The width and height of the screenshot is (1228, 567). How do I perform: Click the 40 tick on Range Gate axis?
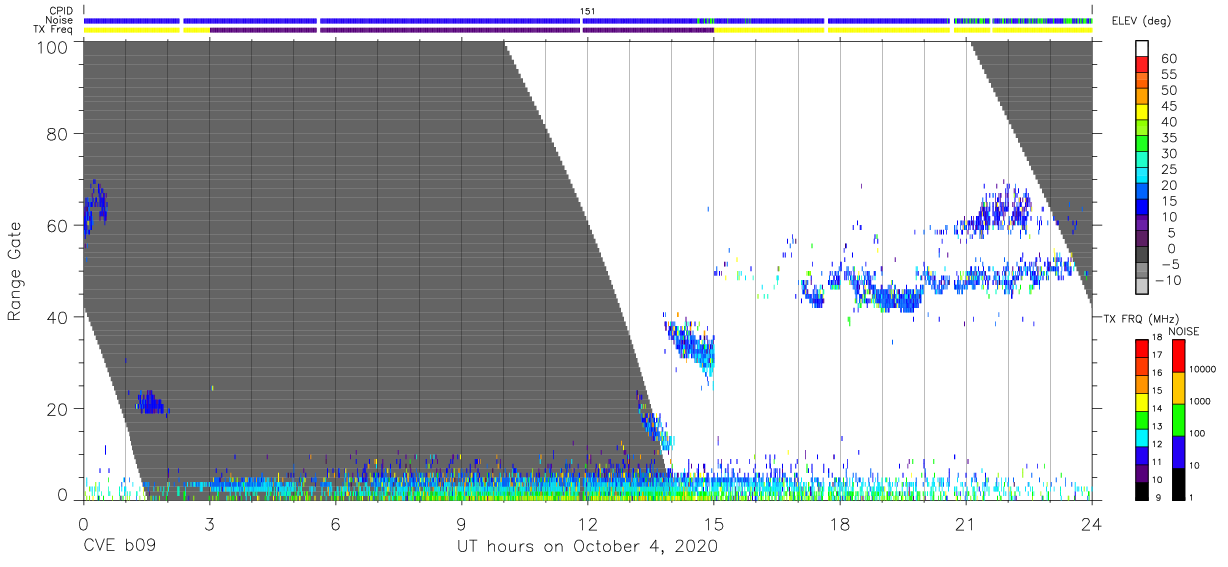(x=57, y=317)
